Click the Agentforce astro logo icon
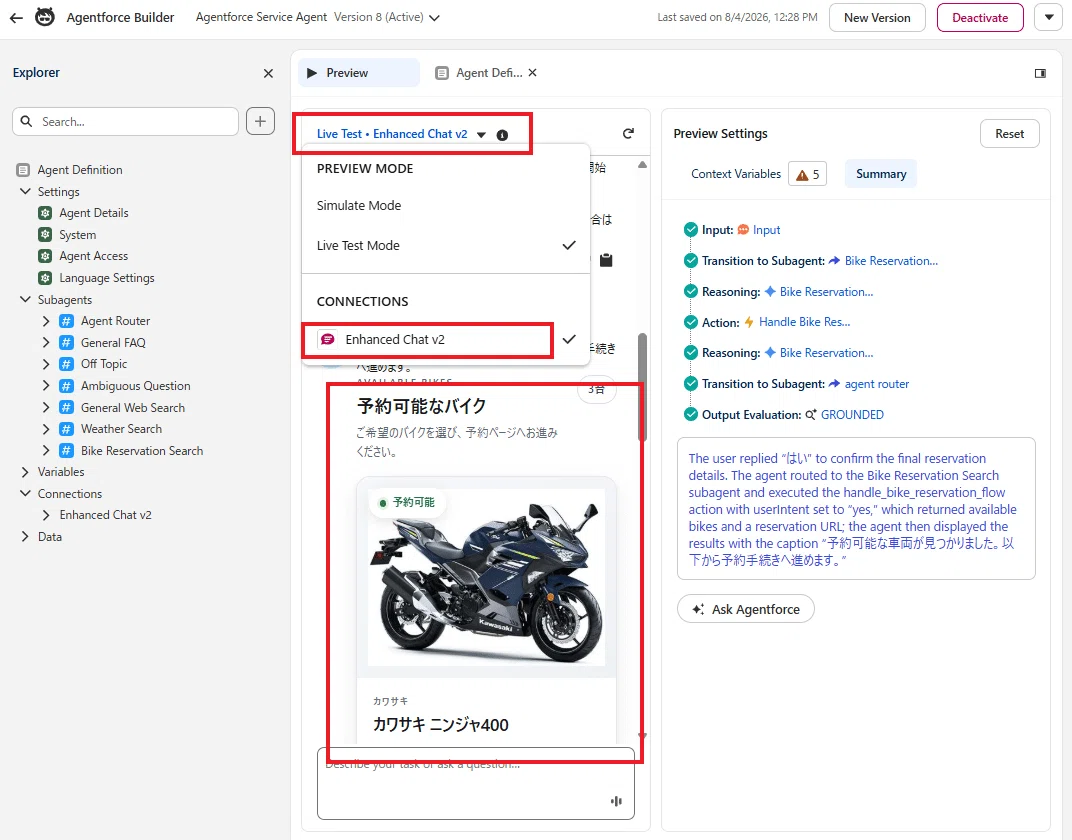 click(45, 17)
